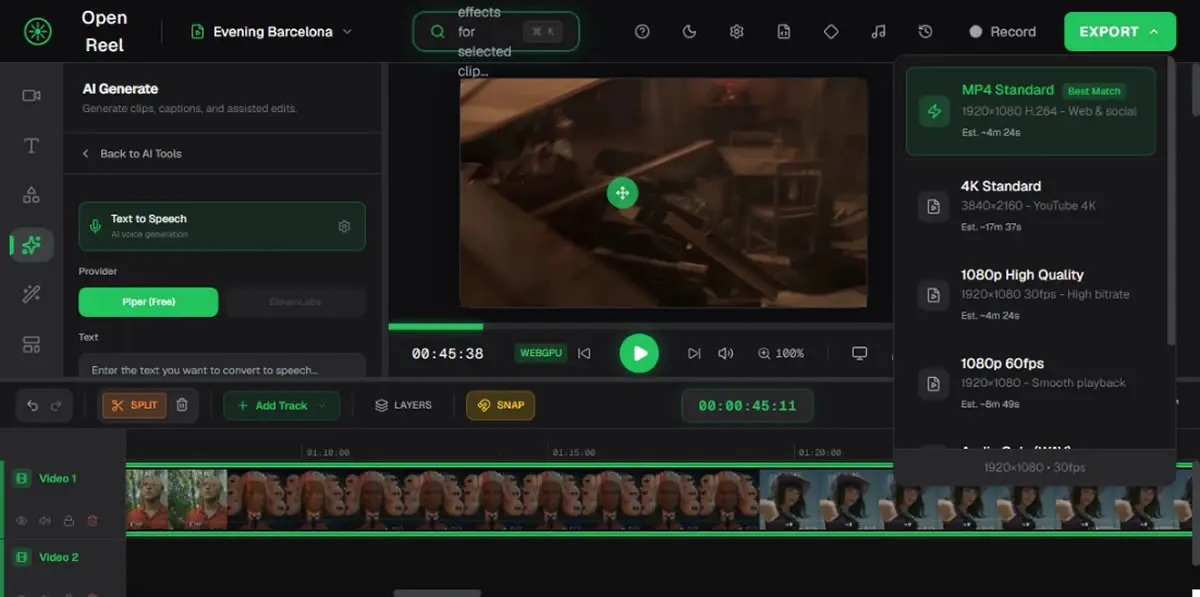Open the LAYERS panel button
Viewport: 1200px width, 597px height.
[403, 405]
